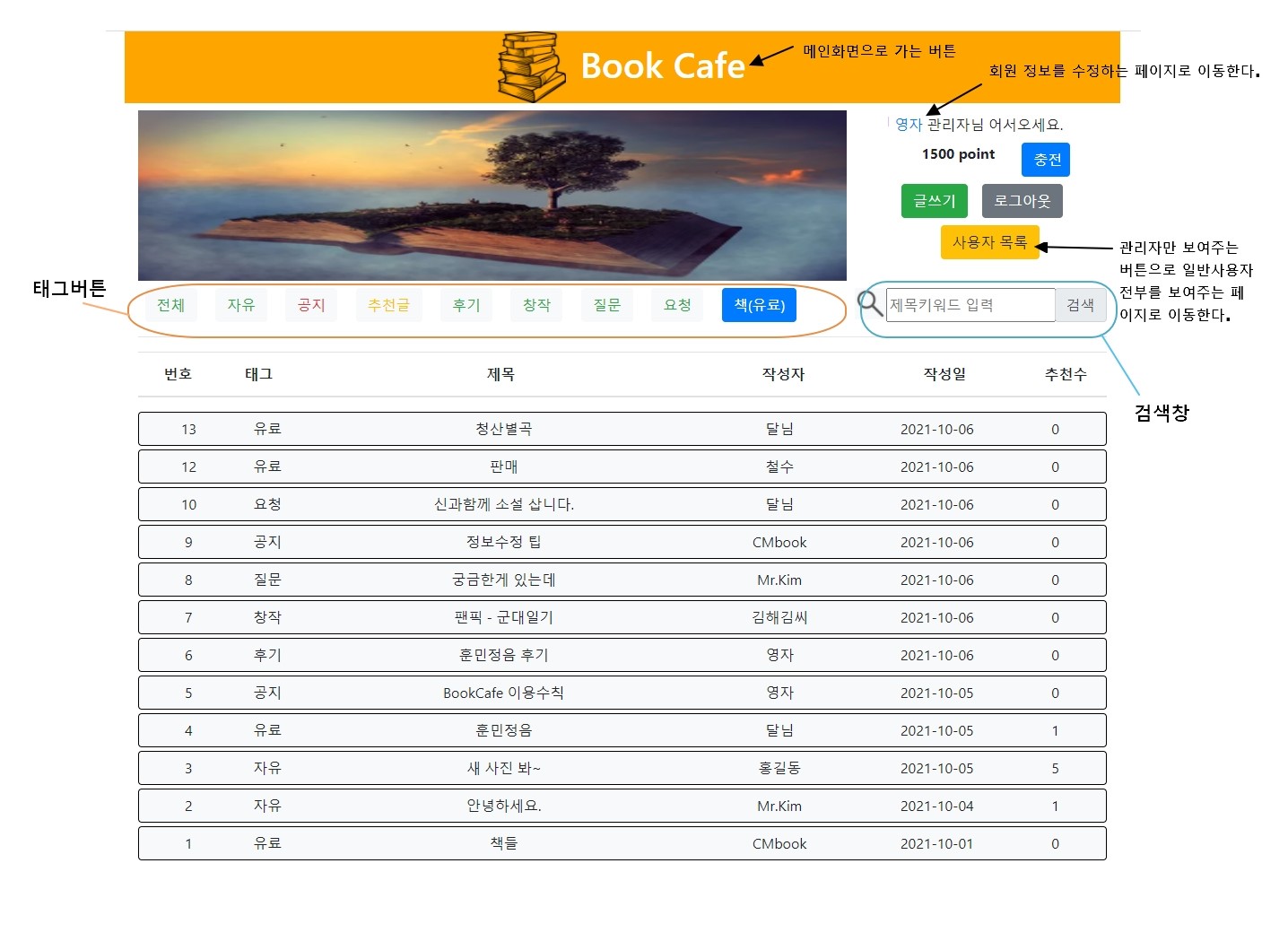This screenshot has width=1288, height=933.
Task: Select the 요청 tag filter
Action: tap(676, 304)
